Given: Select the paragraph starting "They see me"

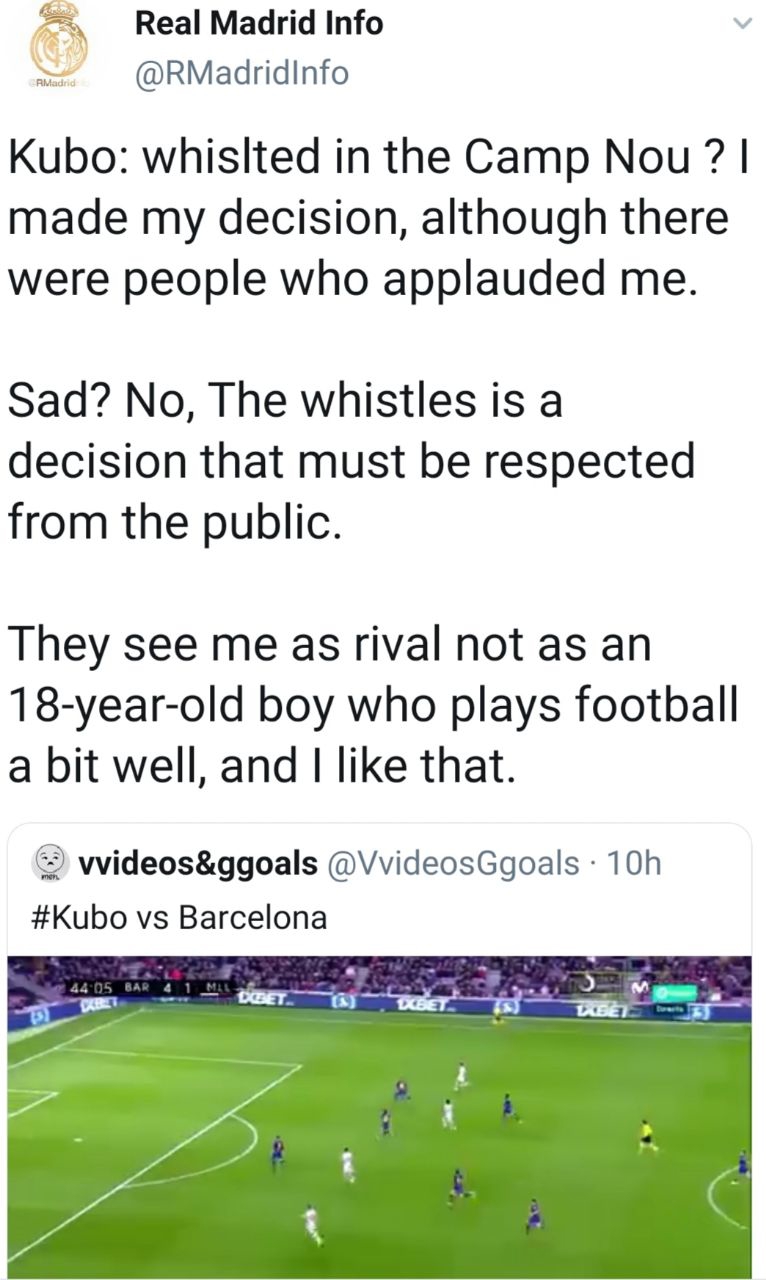Looking at the screenshot, I should (372, 705).
